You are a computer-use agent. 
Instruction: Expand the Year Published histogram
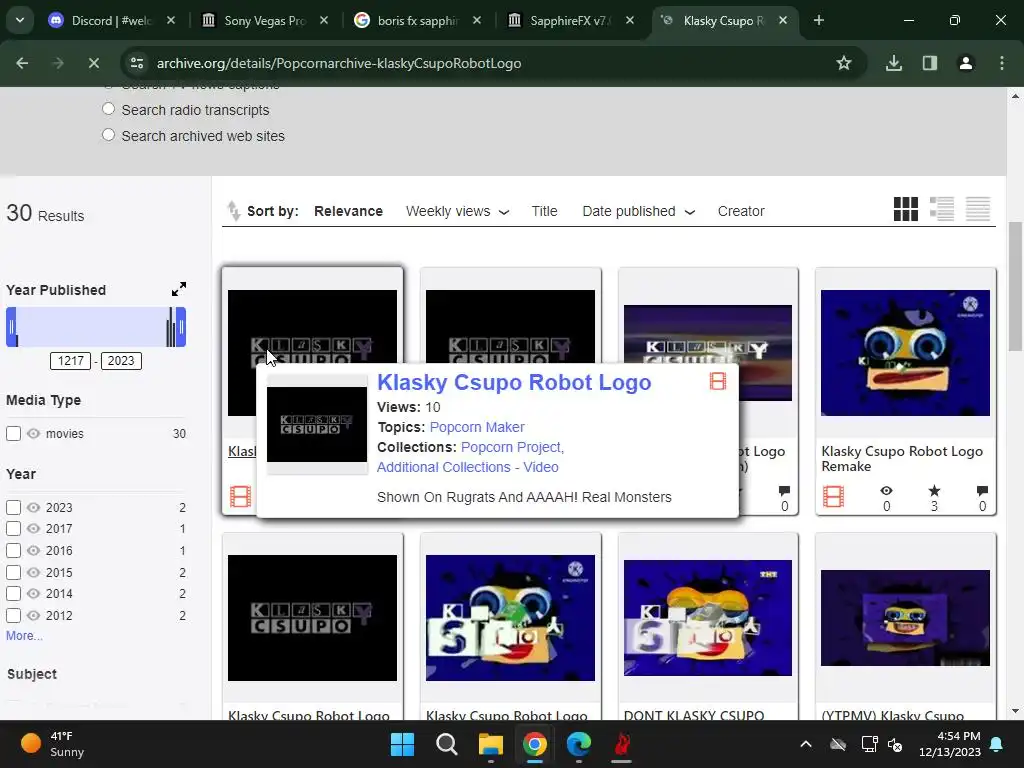178,289
